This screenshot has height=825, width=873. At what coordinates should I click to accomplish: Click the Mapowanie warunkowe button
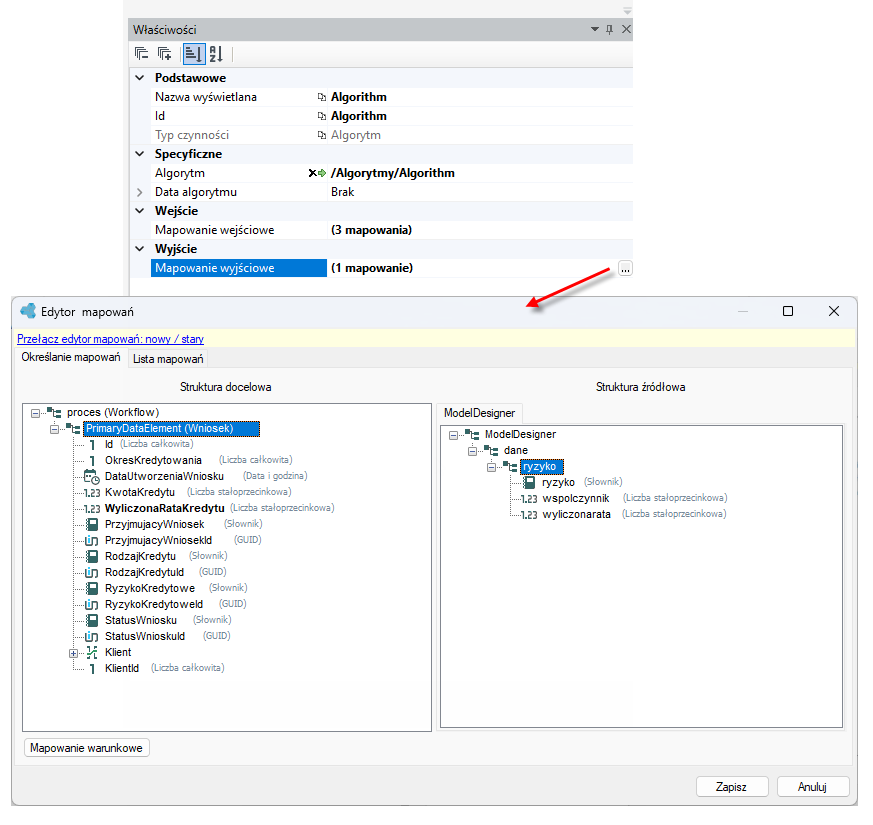point(87,748)
